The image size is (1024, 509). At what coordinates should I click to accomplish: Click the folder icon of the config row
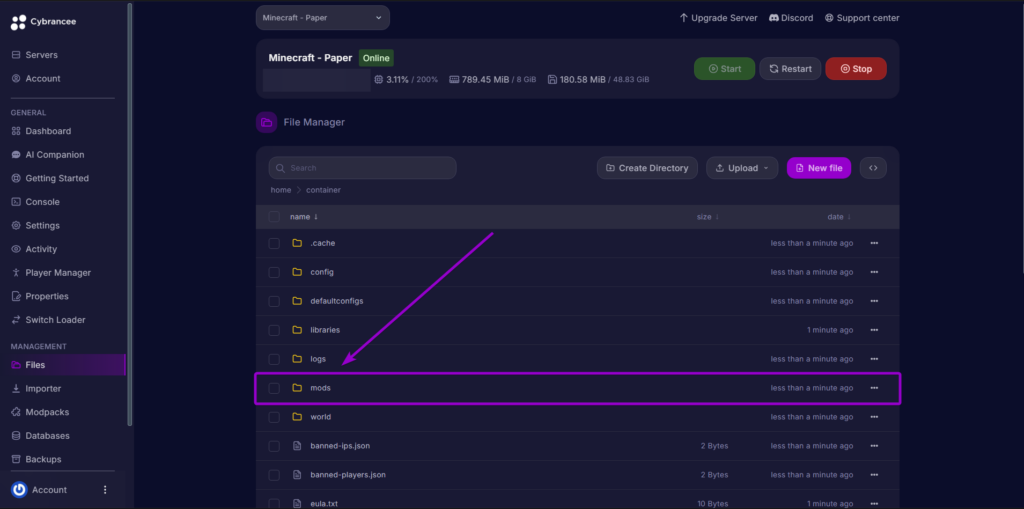click(x=297, y=272)
